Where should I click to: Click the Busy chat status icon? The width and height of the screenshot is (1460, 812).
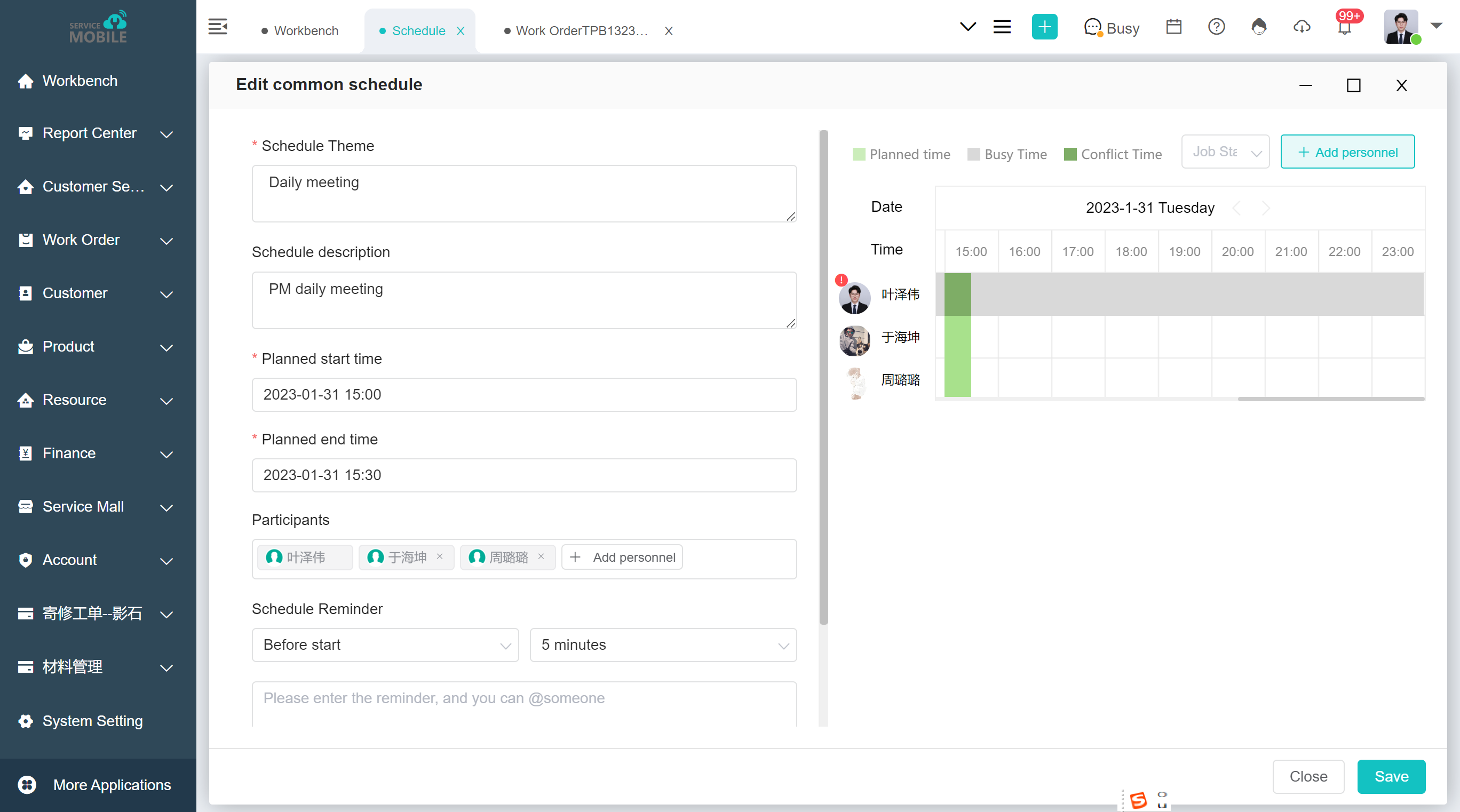[1092, 27]
